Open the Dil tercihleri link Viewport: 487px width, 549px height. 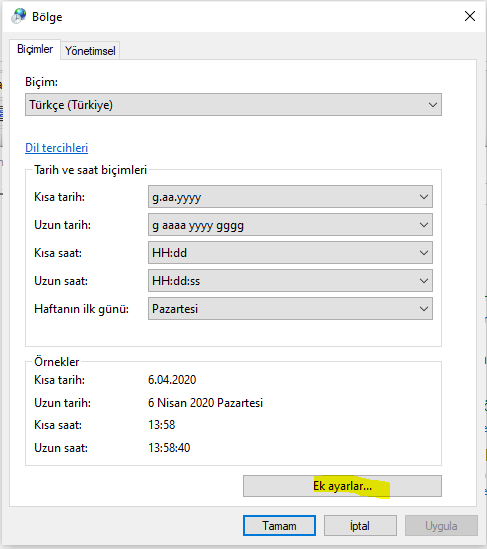56,148
